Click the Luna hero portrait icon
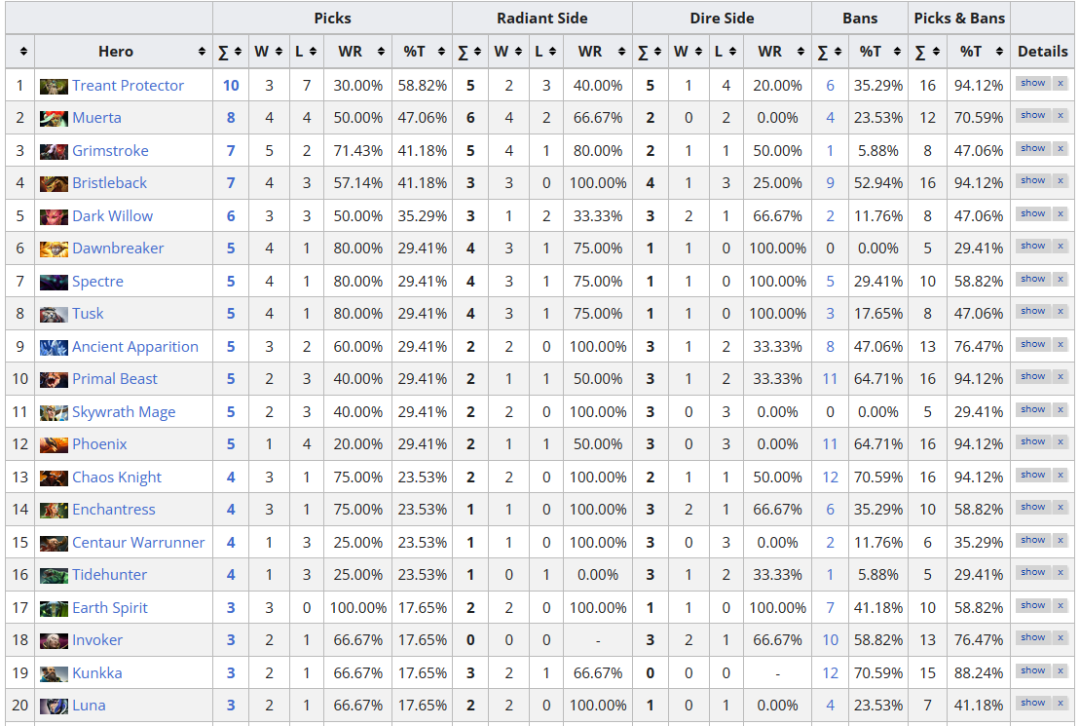The height and width of the screenshot is (726, 1080). [x=54, y=706]
